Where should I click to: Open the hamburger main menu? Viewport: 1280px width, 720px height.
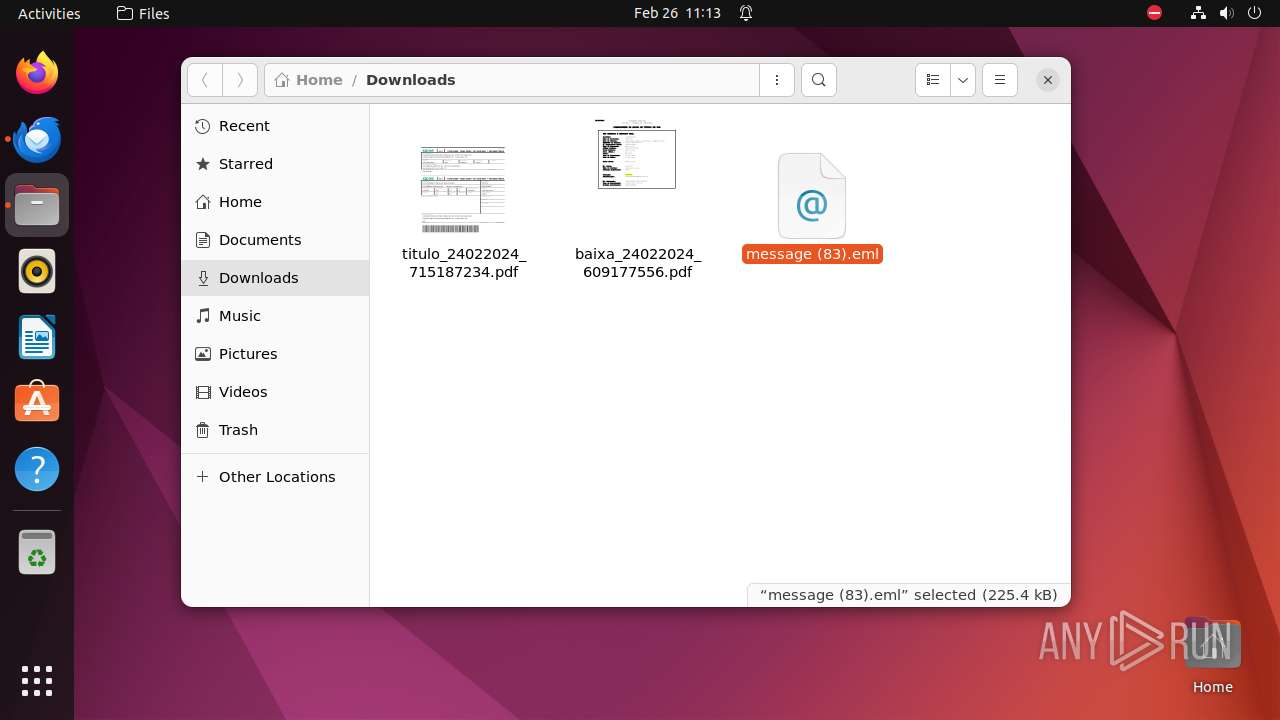tap(1000, 80)
